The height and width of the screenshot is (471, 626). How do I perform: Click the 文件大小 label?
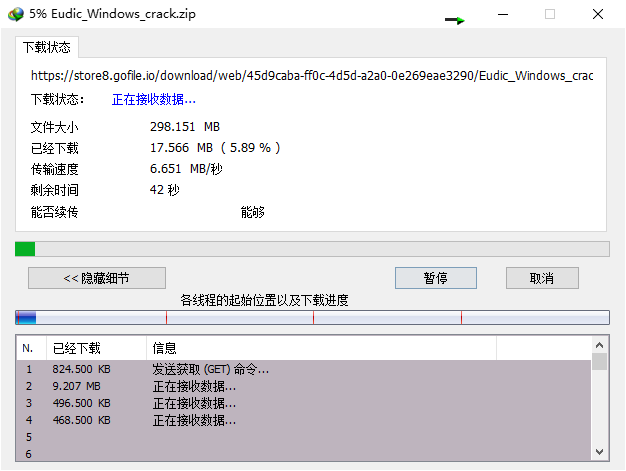pyautogui.click(x=55, y=127)
